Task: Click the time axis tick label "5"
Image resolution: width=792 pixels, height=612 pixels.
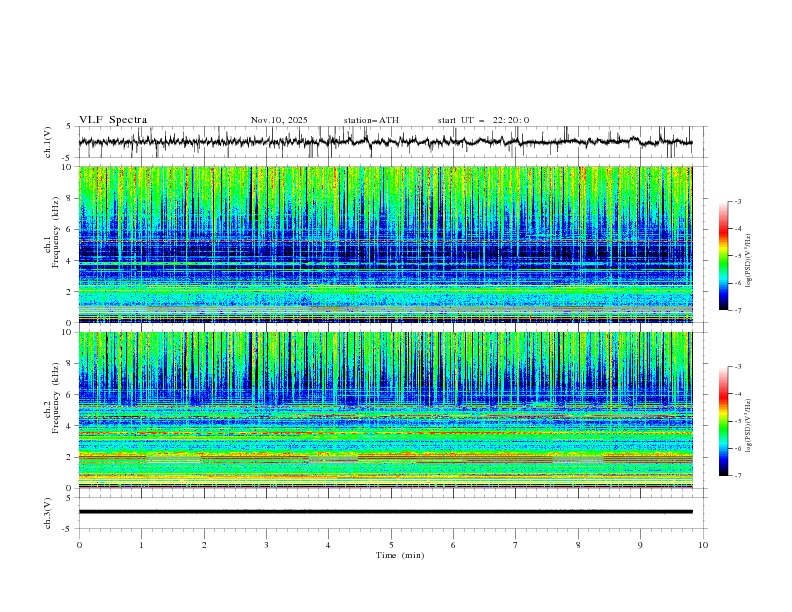Action: [x=391, y=545]
